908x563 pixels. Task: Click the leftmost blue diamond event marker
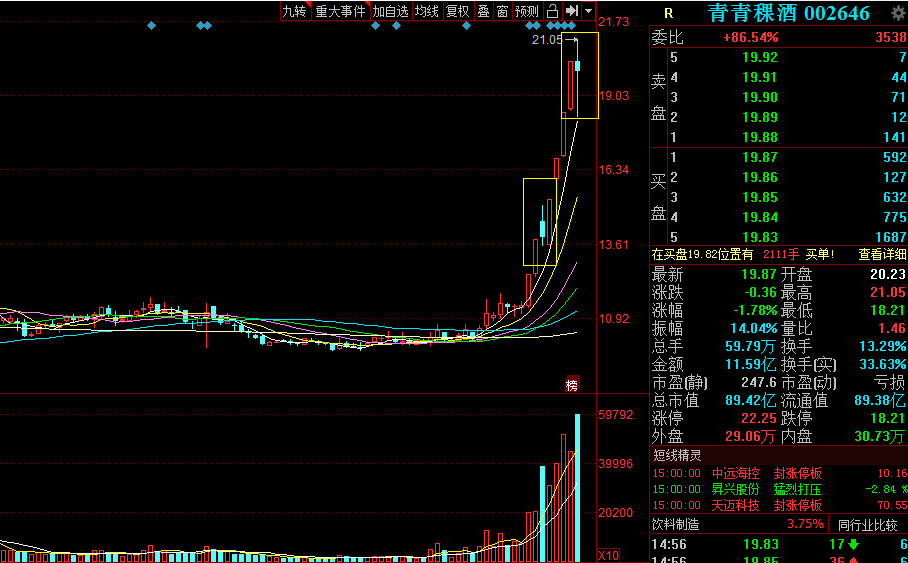[x=151, y=25]
